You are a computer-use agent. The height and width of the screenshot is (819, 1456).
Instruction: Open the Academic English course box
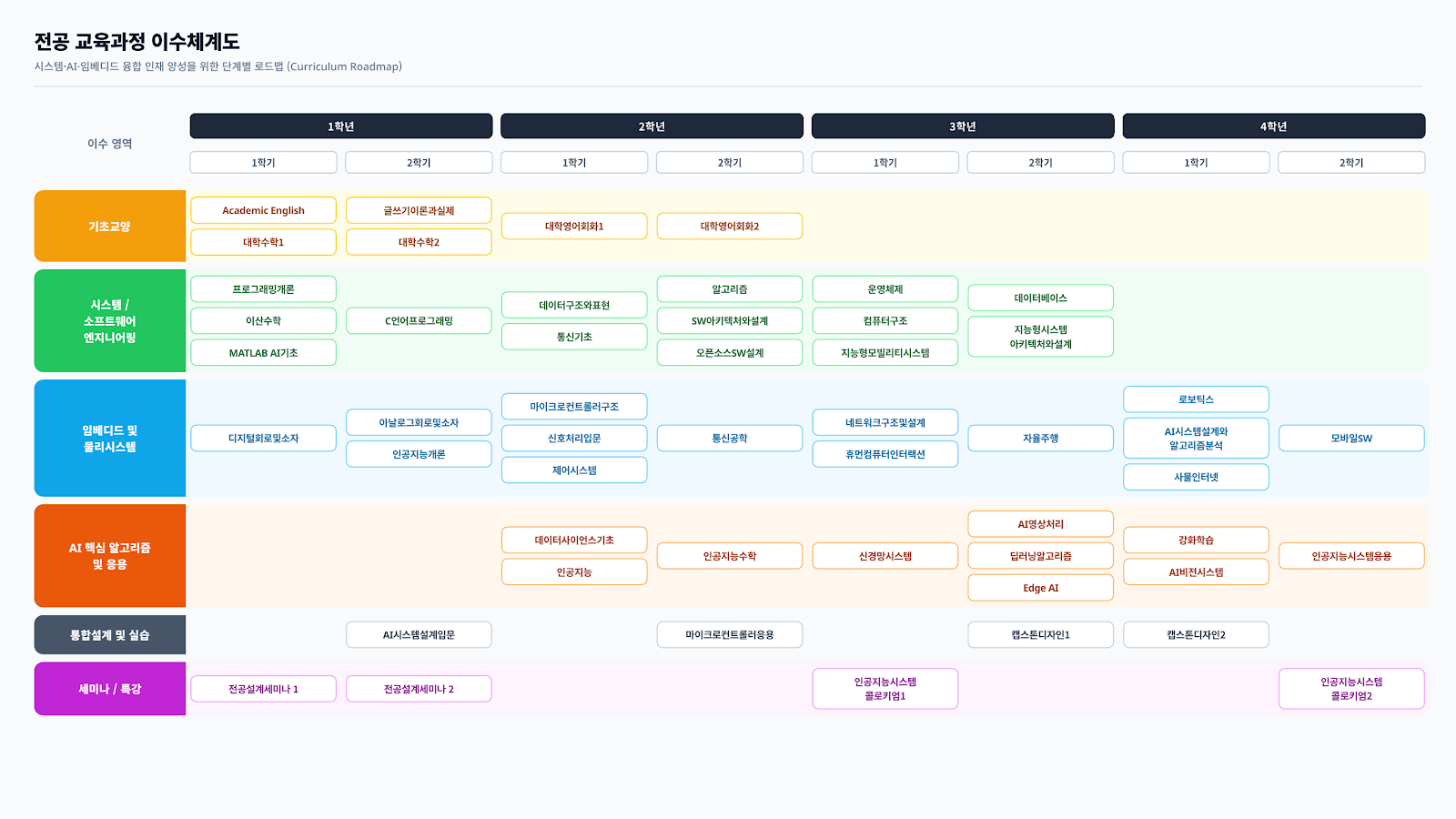[x=264, y=210]
